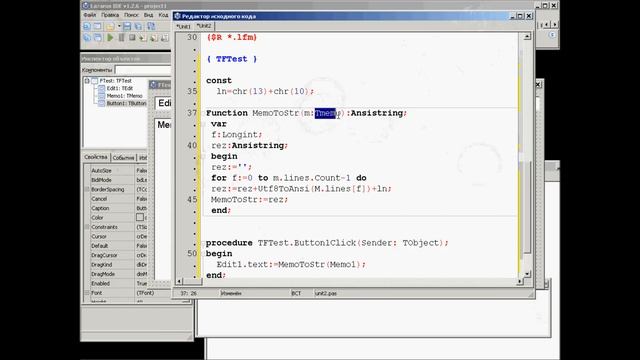Click the New Unit toolbar icon

click(x=87, y=27)
